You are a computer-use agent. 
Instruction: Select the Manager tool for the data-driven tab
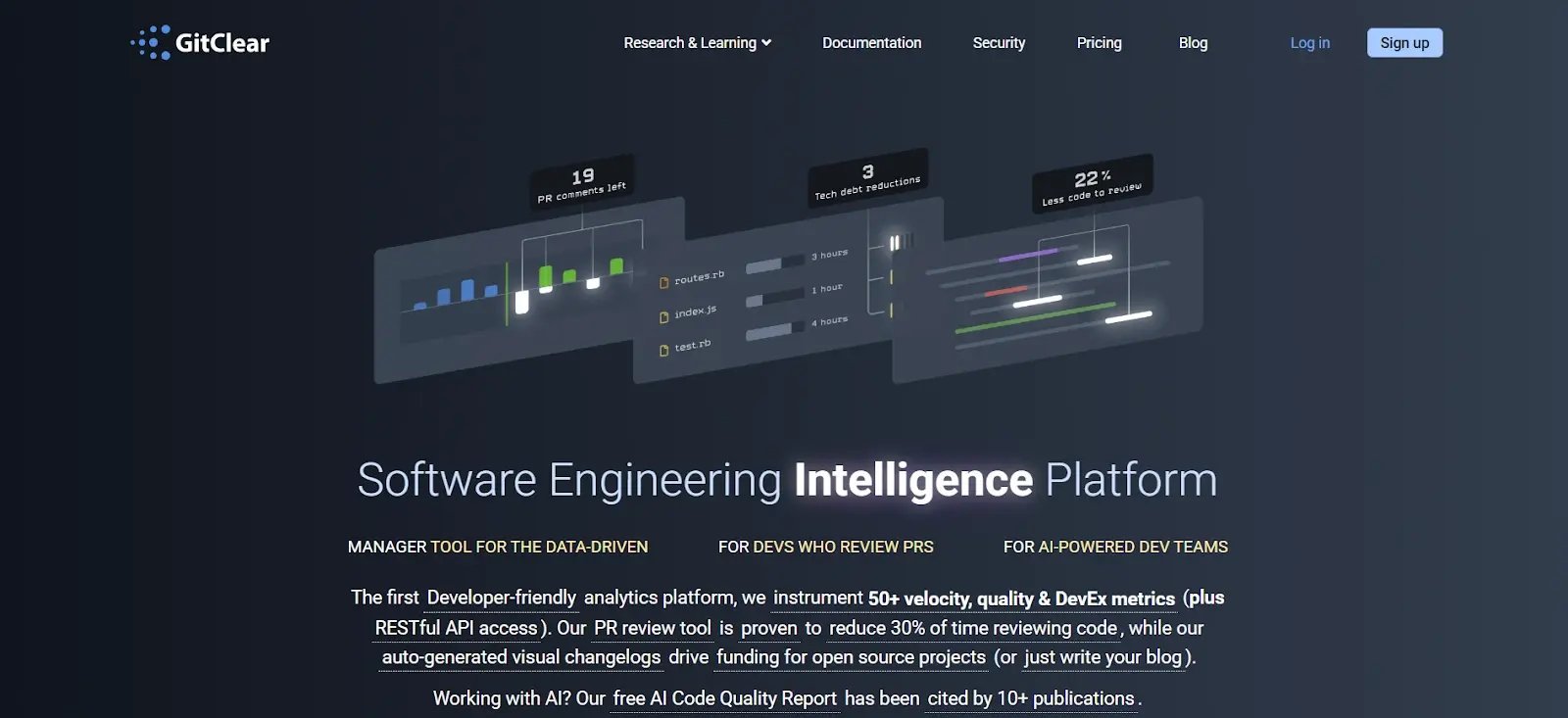click(x=498, y=547)
